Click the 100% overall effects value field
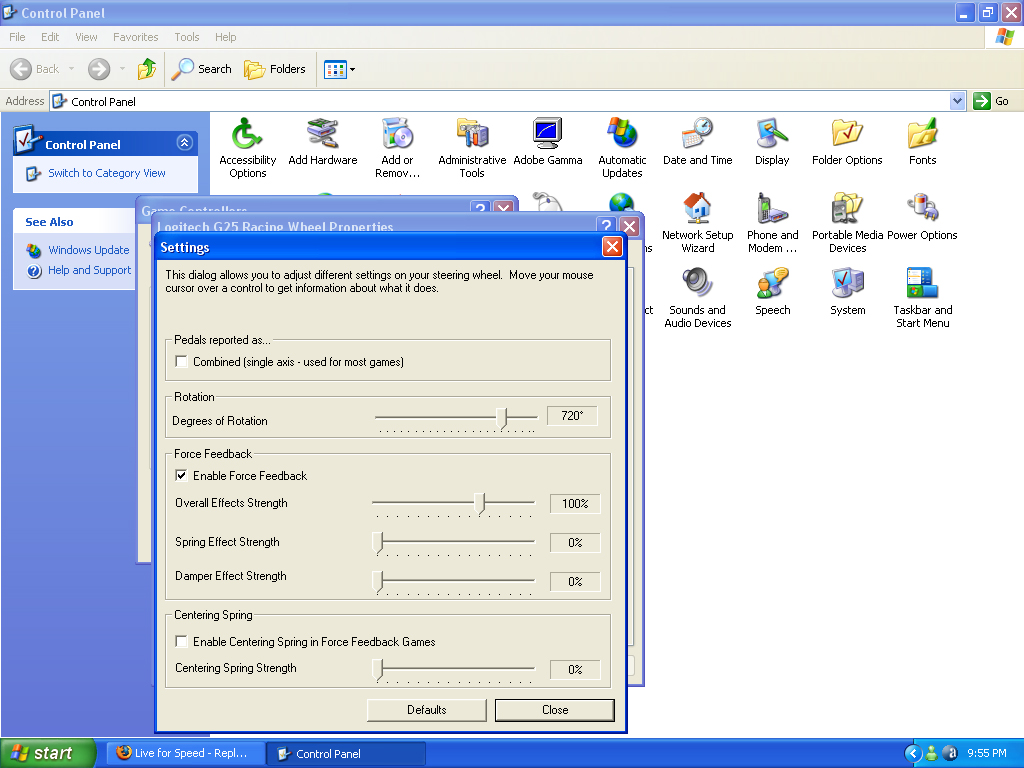Image resolution: width=1024 pixels, height=768 pixels. (575, 504)
